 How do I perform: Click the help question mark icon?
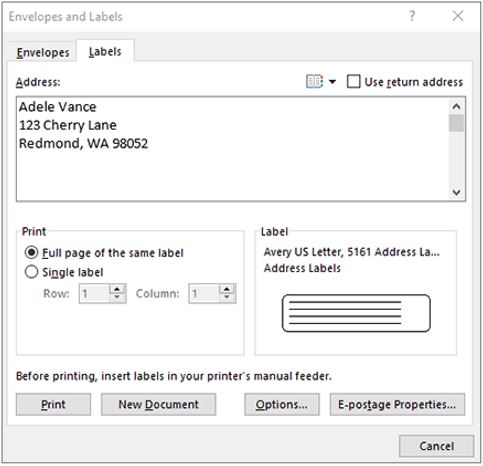point(412,16)
